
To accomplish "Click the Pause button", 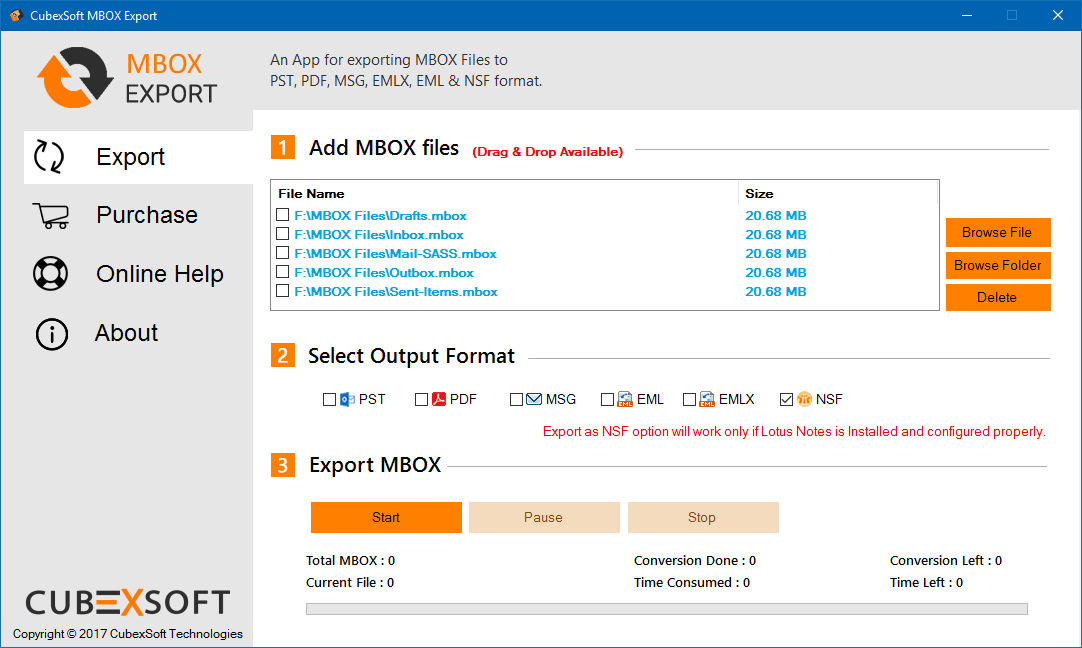I will click(x=544, y=518).
